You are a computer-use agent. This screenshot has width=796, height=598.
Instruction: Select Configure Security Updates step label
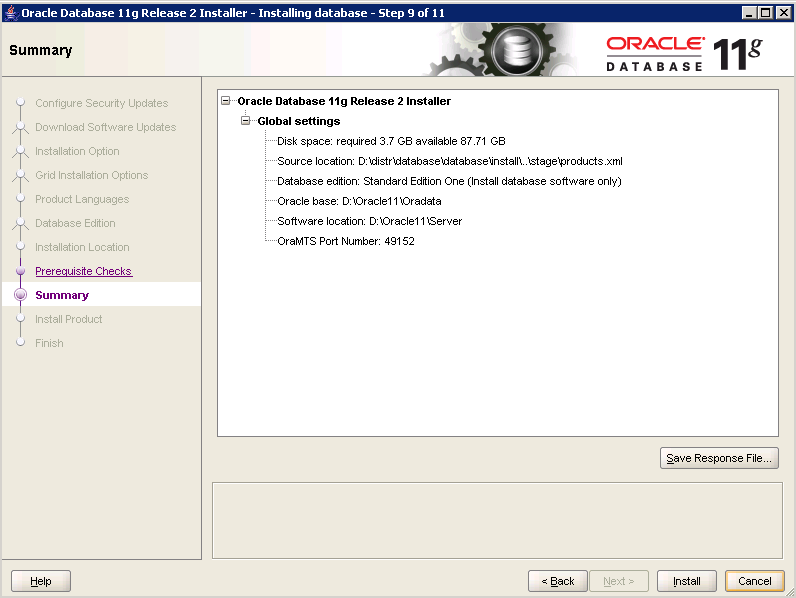click(102, 103)
